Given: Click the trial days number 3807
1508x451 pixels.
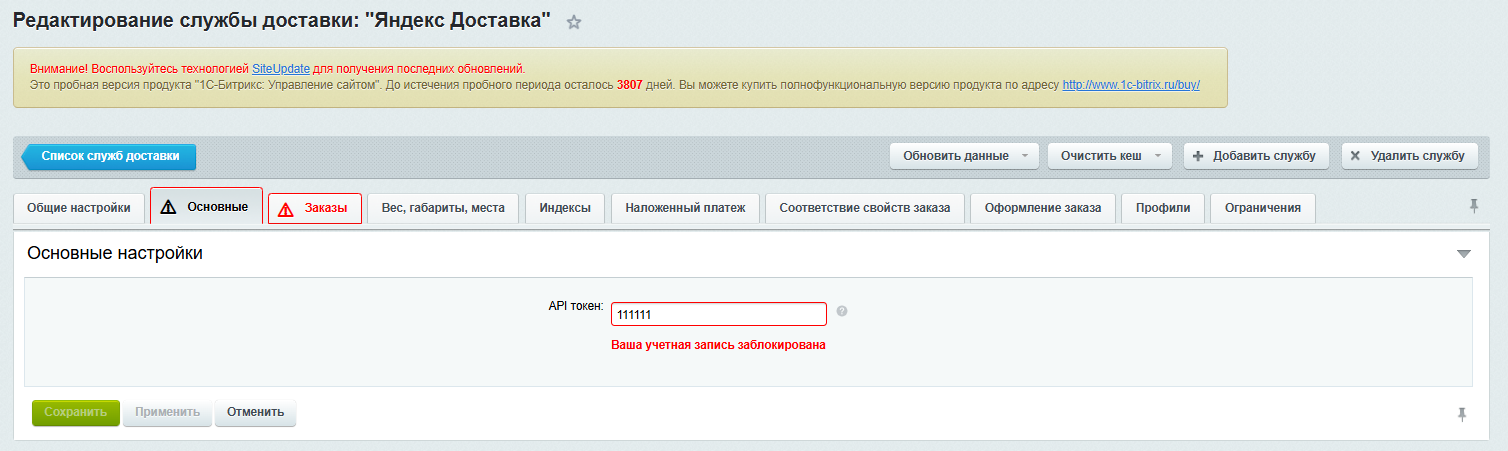Looking at the screenshot, I should click(x=630, y=85).
